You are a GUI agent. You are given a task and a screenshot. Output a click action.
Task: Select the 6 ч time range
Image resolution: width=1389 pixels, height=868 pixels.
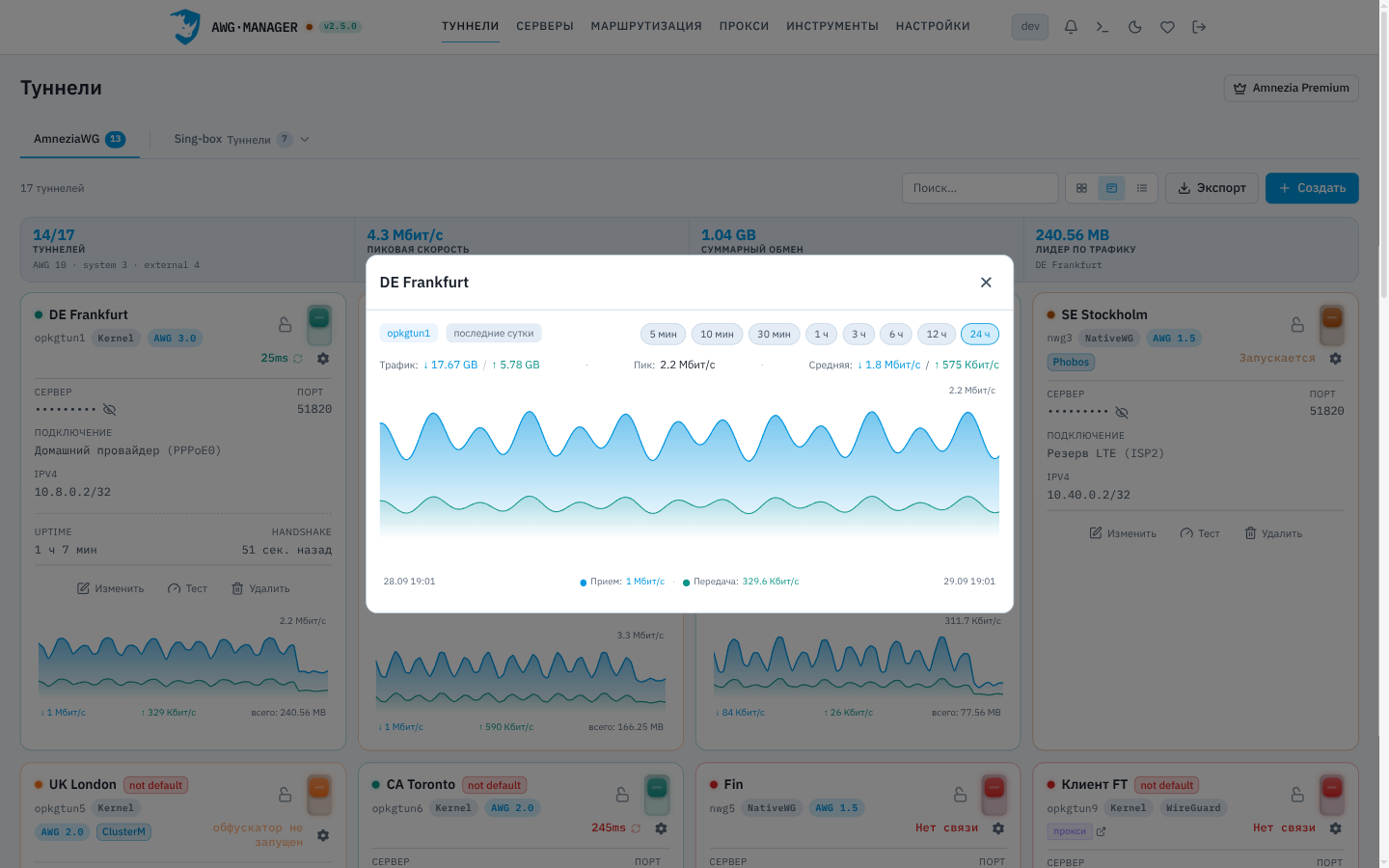(896, 334)
